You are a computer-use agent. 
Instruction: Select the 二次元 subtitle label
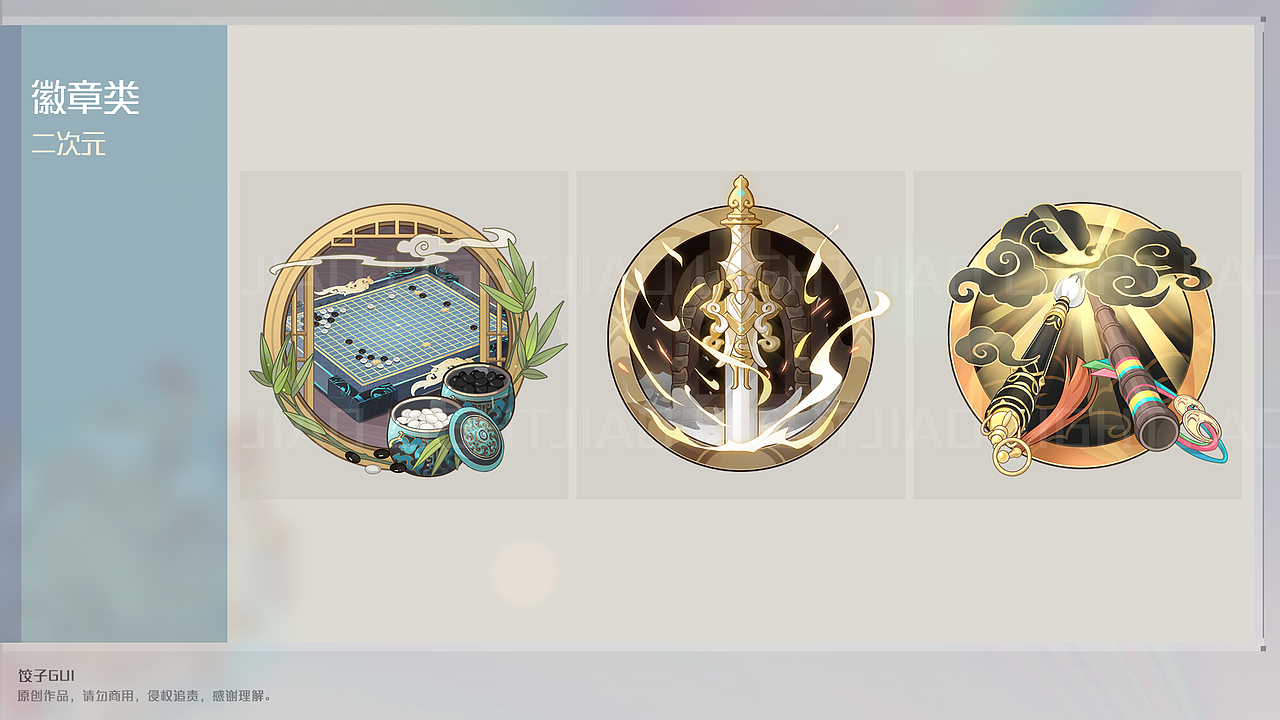pos(68,145)
